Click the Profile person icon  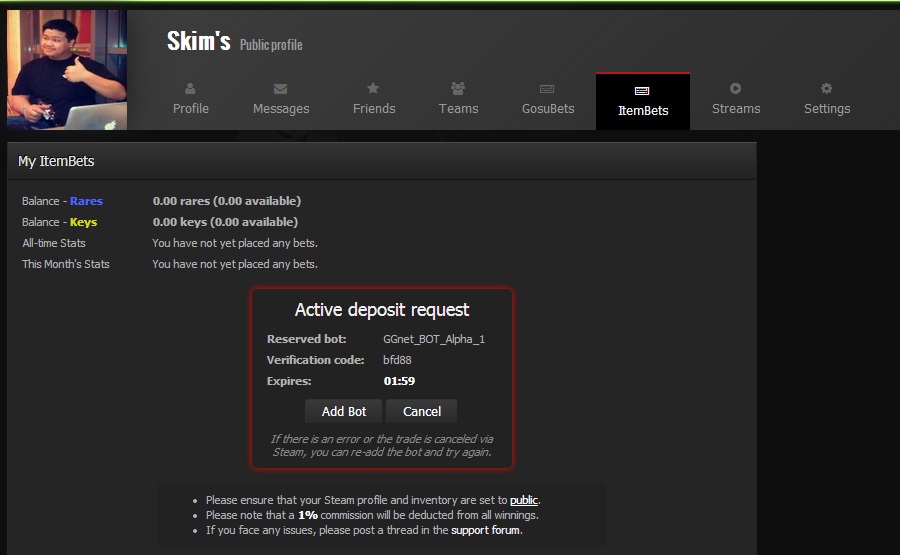190,89
